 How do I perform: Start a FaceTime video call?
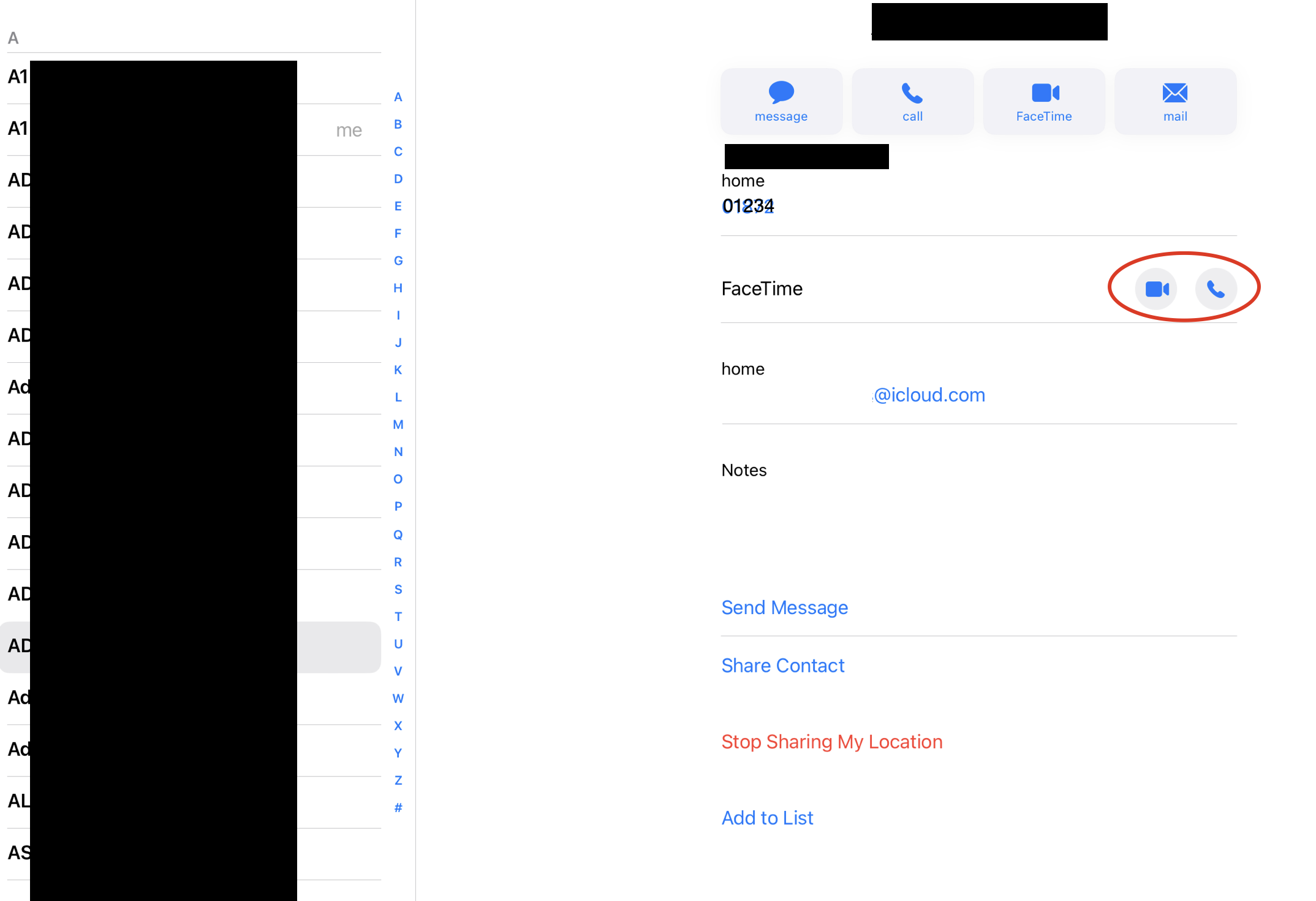(1156, 289)
